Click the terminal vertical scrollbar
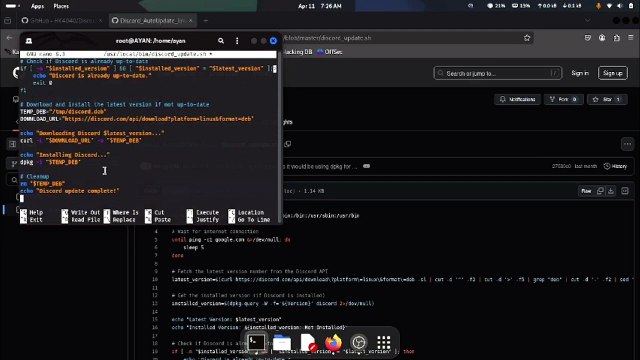This screenshot has height=360, width=640. pos(280,137)
